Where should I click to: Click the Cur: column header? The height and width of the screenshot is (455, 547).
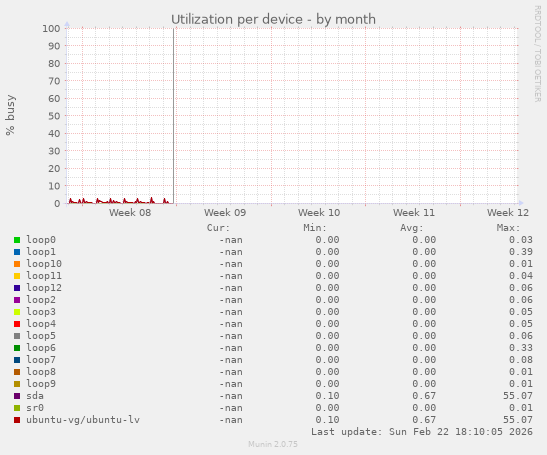(x=218, y=228)
